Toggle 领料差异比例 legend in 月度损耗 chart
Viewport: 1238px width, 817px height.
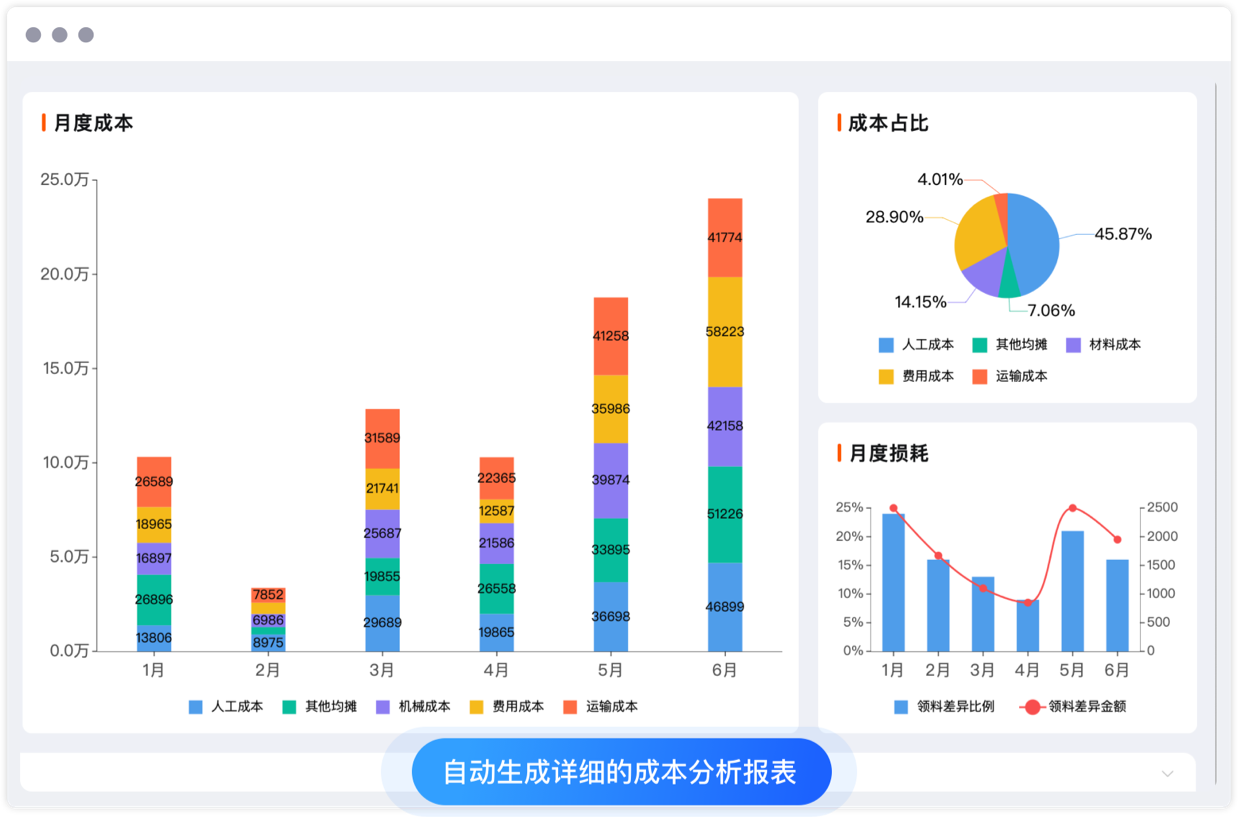901,707
